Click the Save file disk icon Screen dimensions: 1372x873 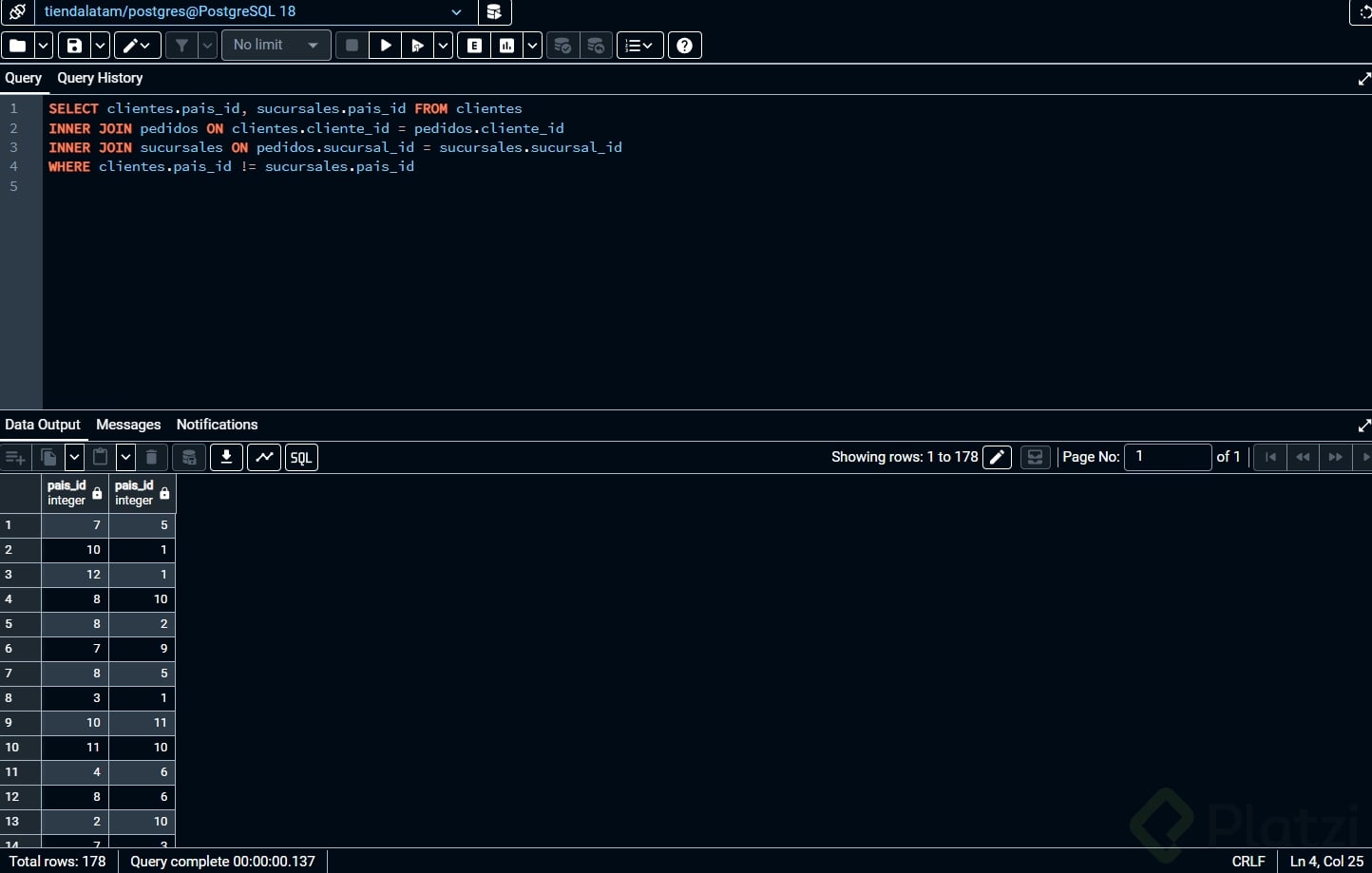(x=74, y=46)
